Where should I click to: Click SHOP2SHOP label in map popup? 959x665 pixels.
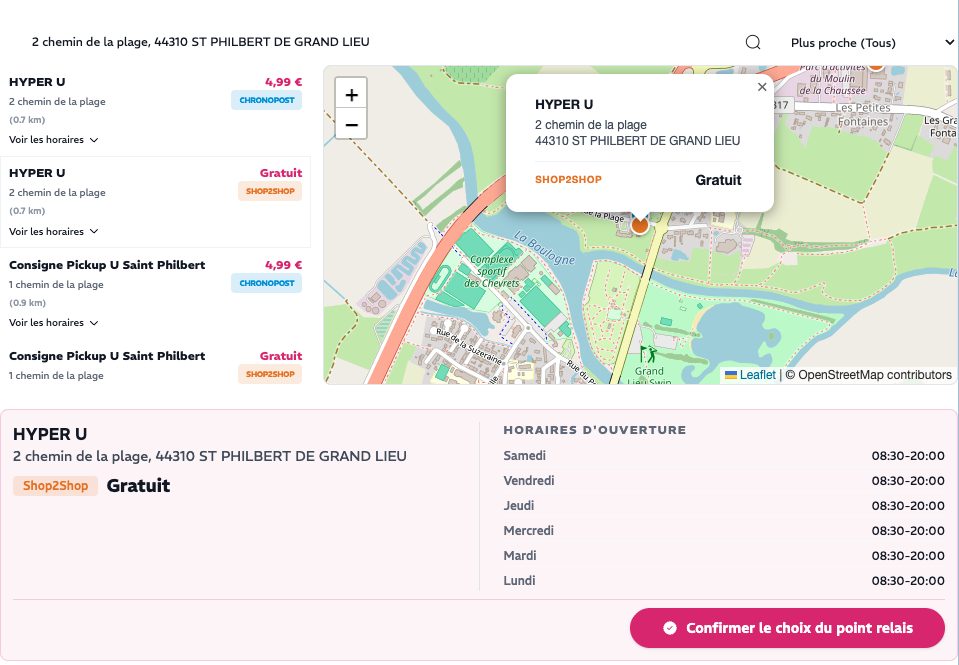click(x=568, y=179)
